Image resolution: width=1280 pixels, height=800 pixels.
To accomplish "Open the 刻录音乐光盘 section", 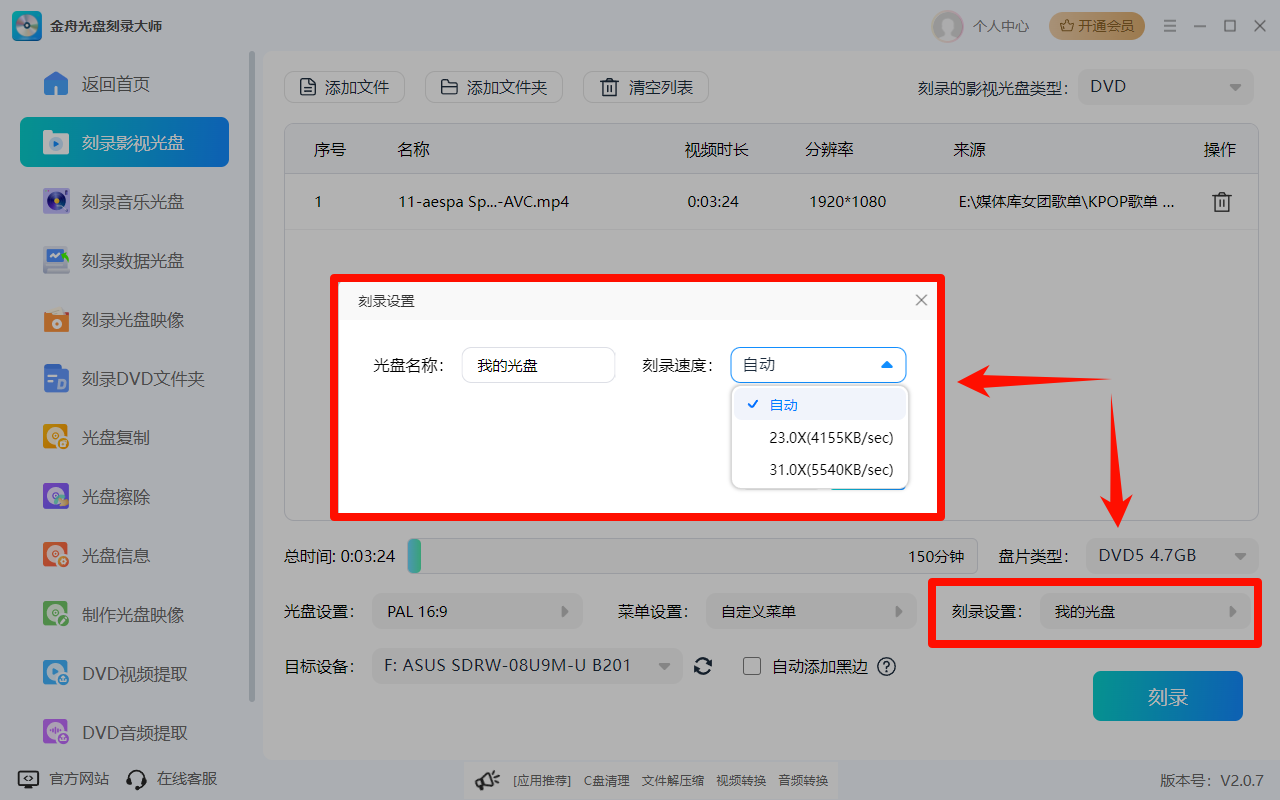I will [x=124, y=201].
